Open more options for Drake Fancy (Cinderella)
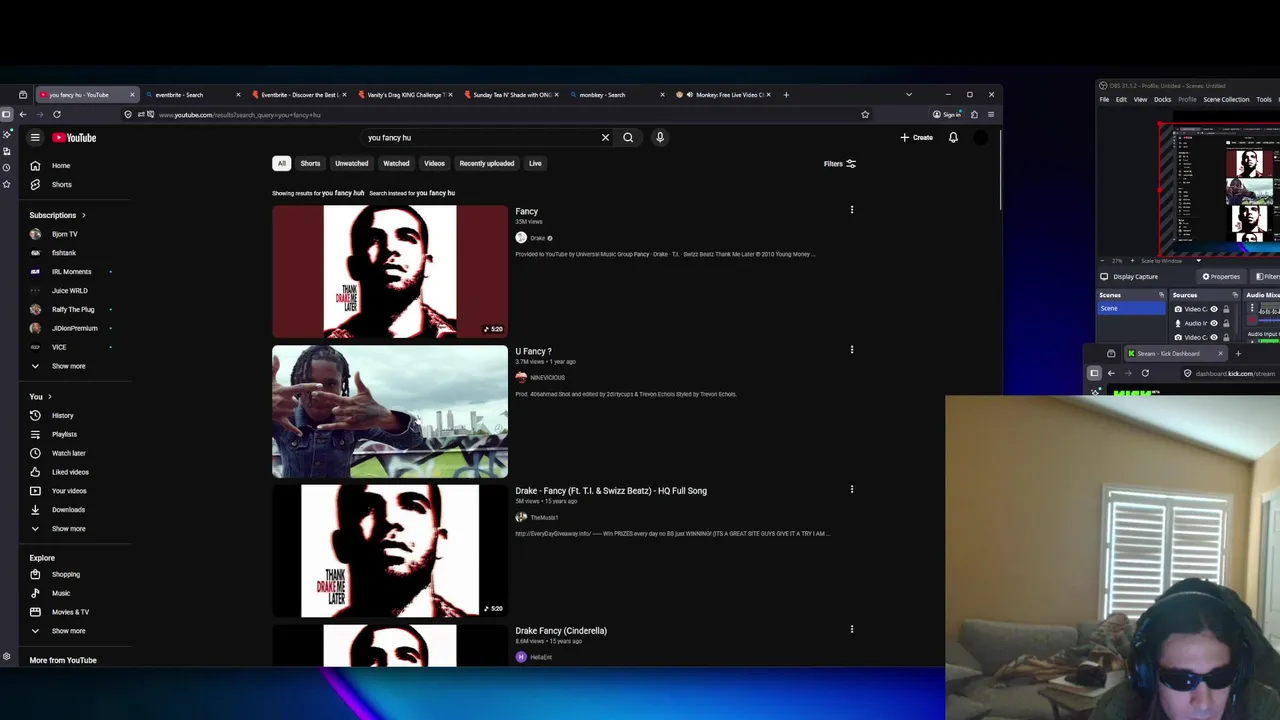This screenshot has height=720, width=1280. click(x=852, y=630)
